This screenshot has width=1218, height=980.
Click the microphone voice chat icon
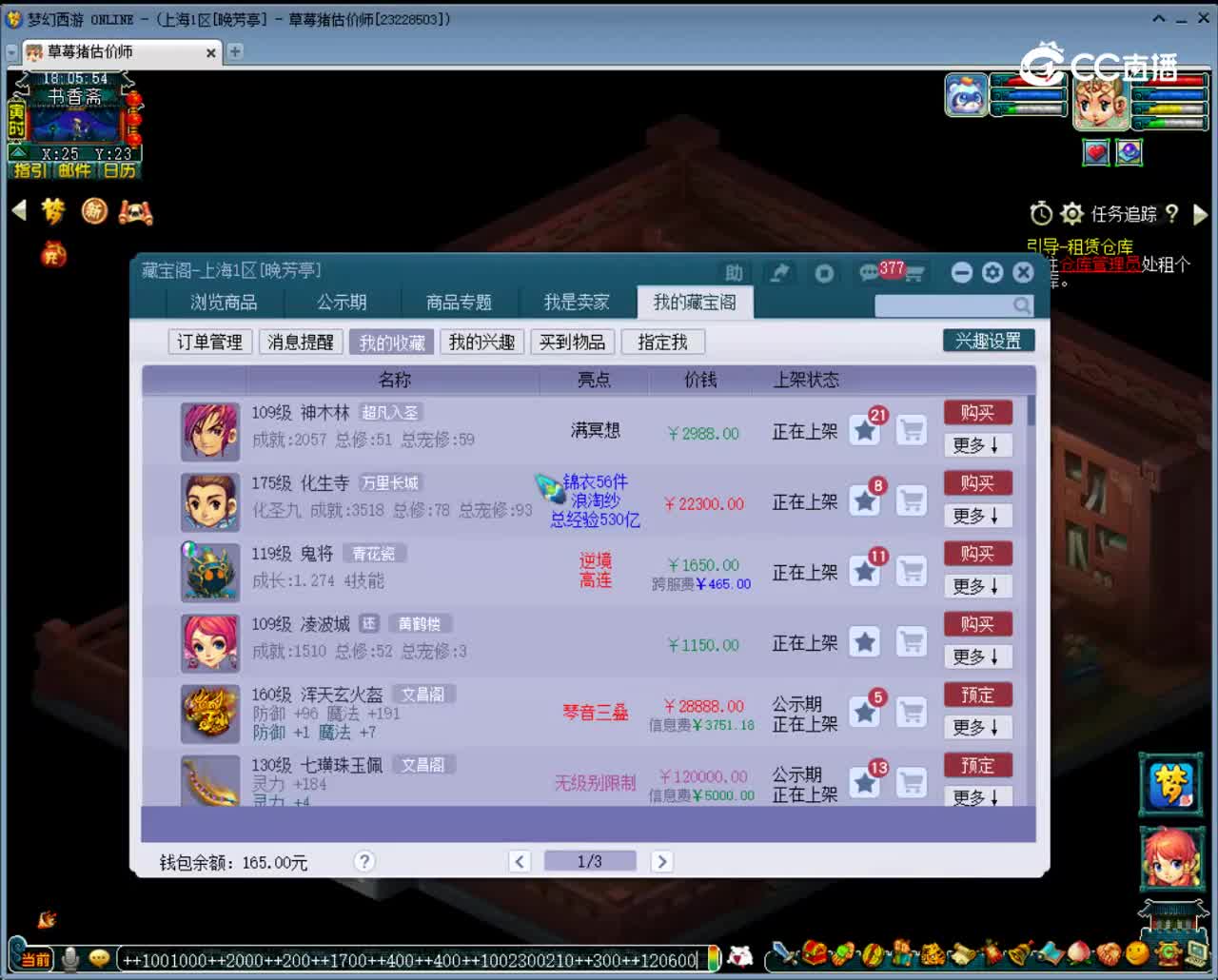[69, 958]
